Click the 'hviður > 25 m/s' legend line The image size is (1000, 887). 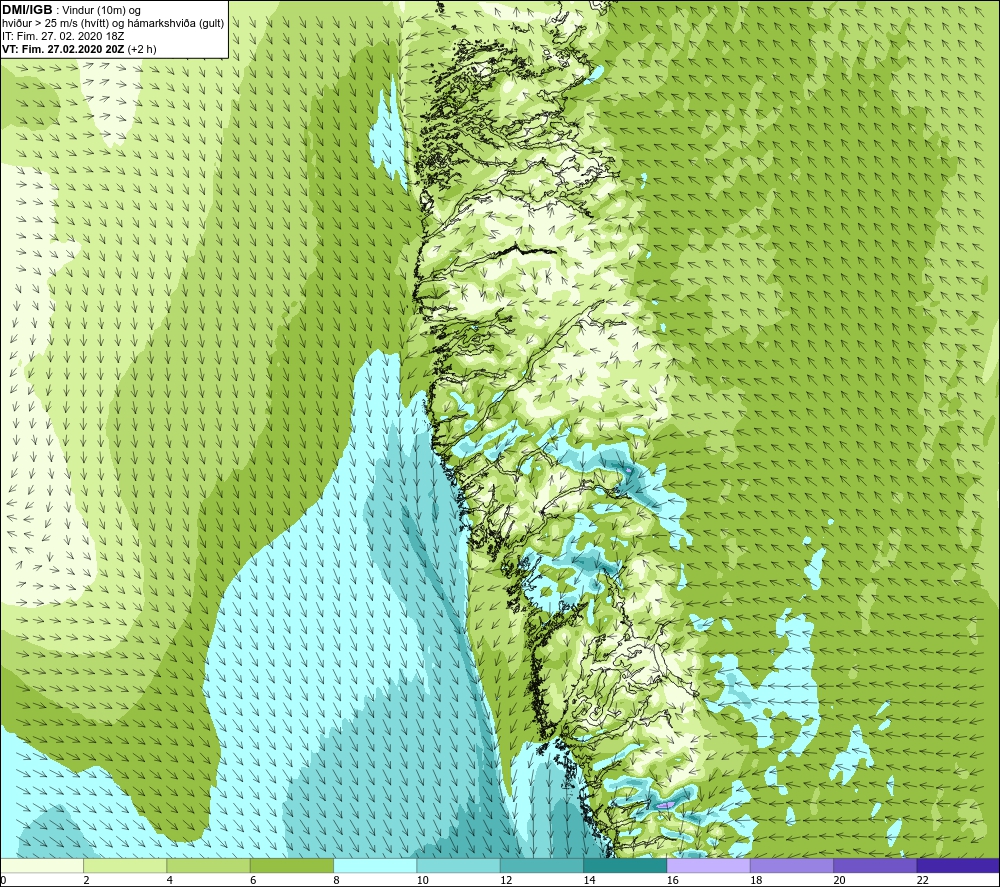click(113, 24)
